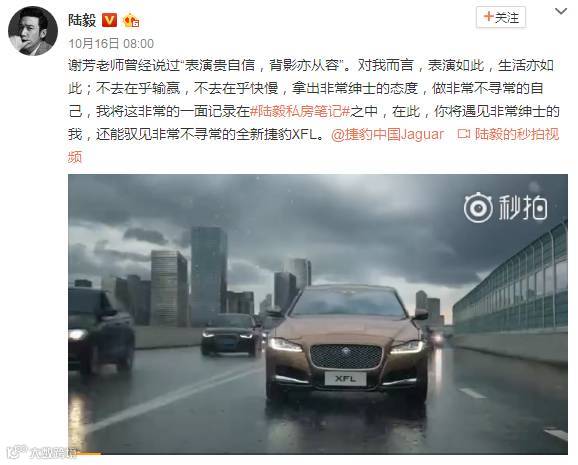Viewport: 578px width, 465px height.
Task: Click the plus icon in 关注 button
Action: (x=488, y=17)
